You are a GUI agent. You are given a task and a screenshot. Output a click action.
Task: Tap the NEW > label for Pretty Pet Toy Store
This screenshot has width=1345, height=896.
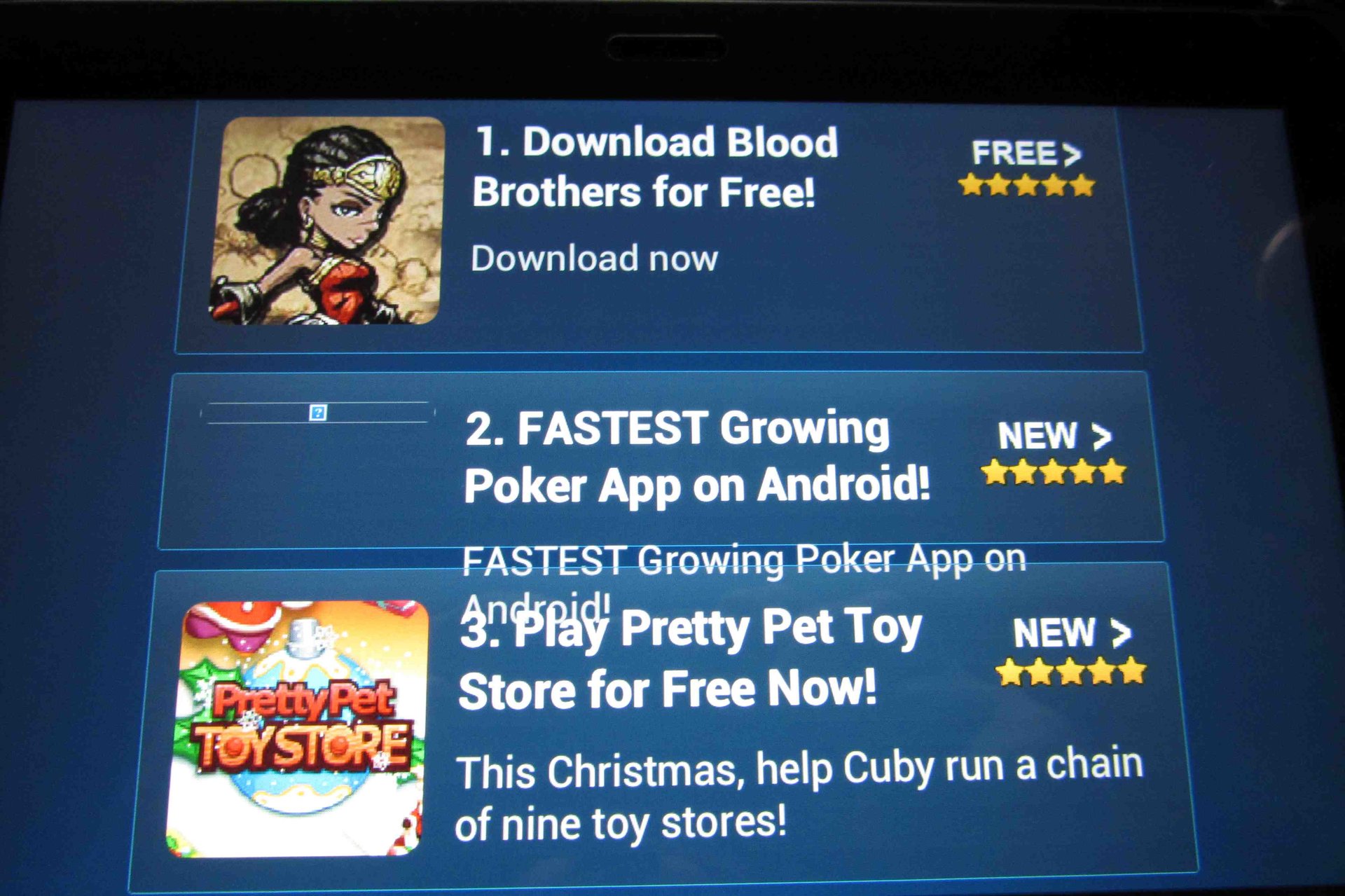(x=1072, y=633)
